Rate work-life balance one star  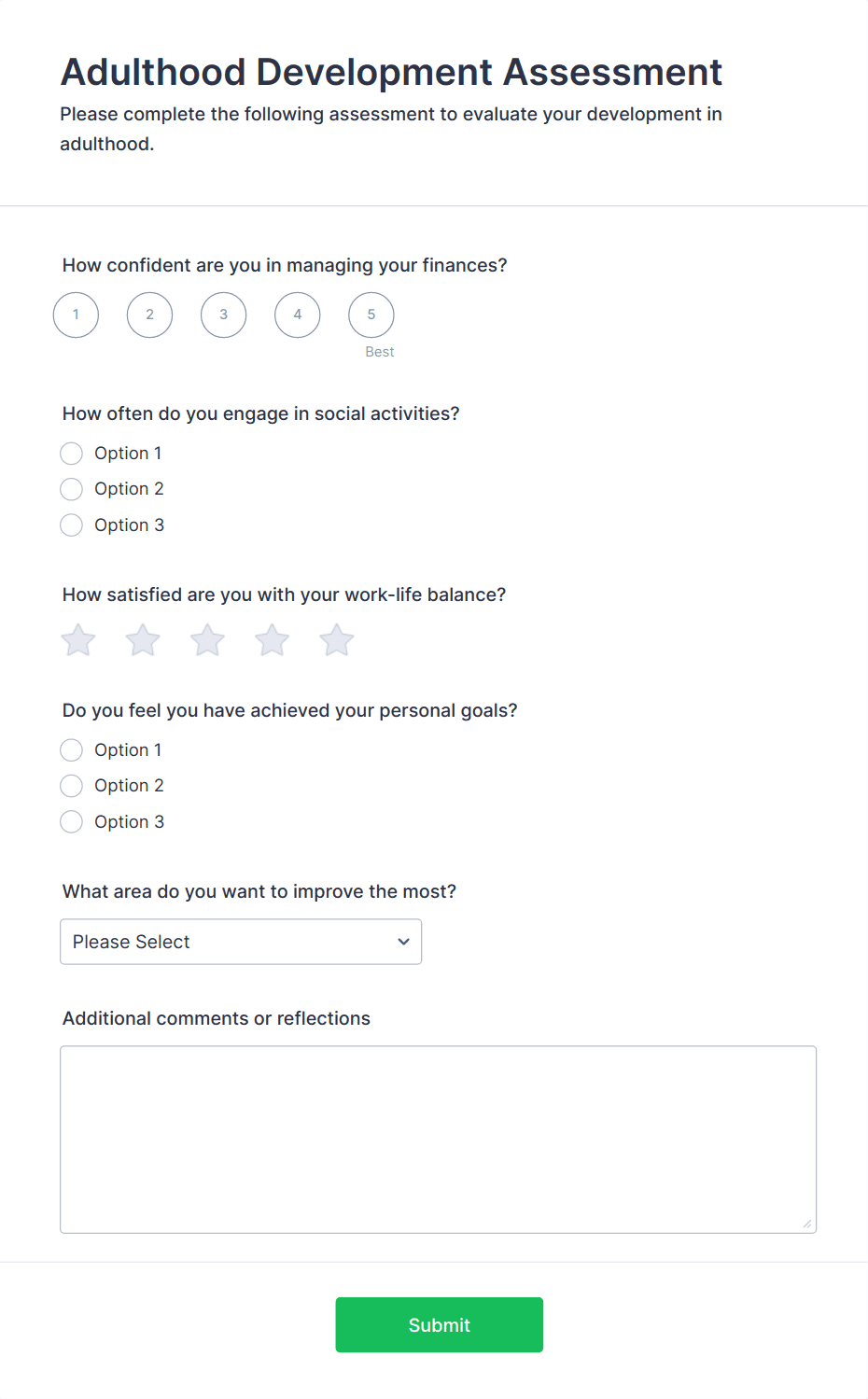[78, 640]
